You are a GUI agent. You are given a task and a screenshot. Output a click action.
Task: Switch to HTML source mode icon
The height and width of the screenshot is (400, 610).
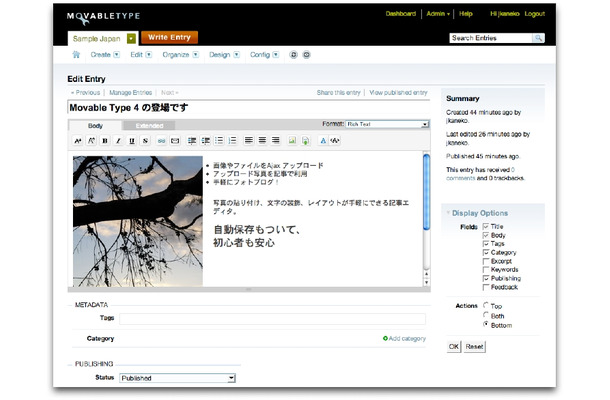click(x=335, y=140)
